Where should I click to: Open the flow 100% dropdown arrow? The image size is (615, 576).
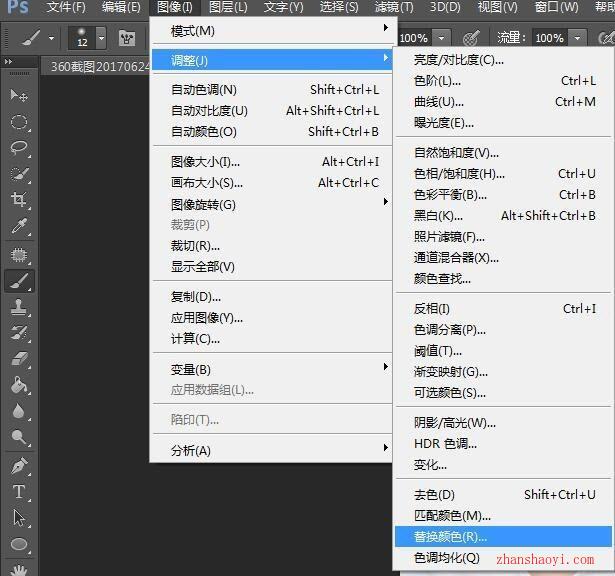pos(577,38)
